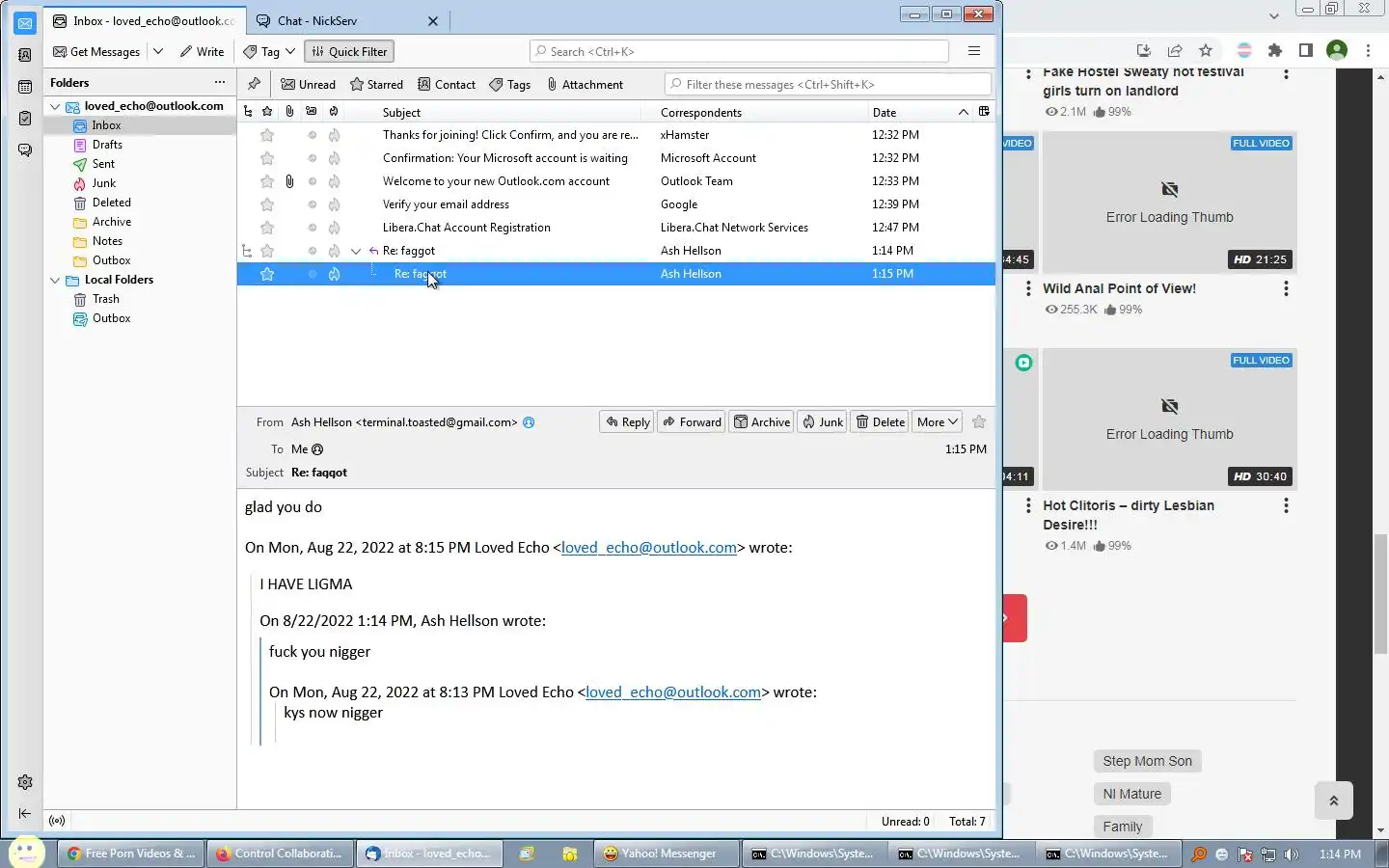Sort by the attachment column header icon
The image size is (1389, 868).
point(289,112)
